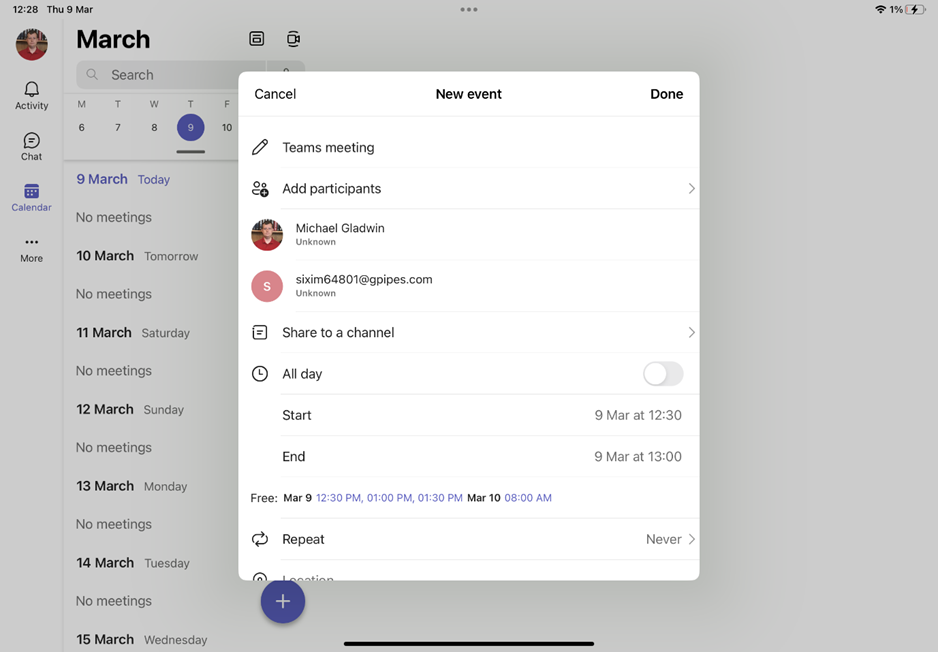Tap the Meet now video icon

point(293,39)
